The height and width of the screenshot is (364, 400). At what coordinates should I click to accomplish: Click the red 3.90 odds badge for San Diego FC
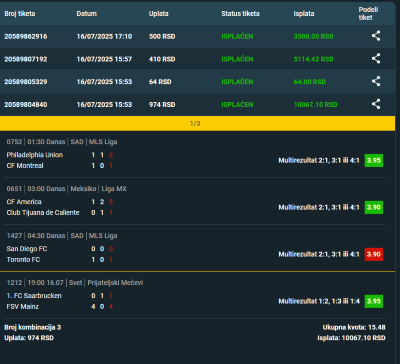pyautogui.click(x=374, y=254)
